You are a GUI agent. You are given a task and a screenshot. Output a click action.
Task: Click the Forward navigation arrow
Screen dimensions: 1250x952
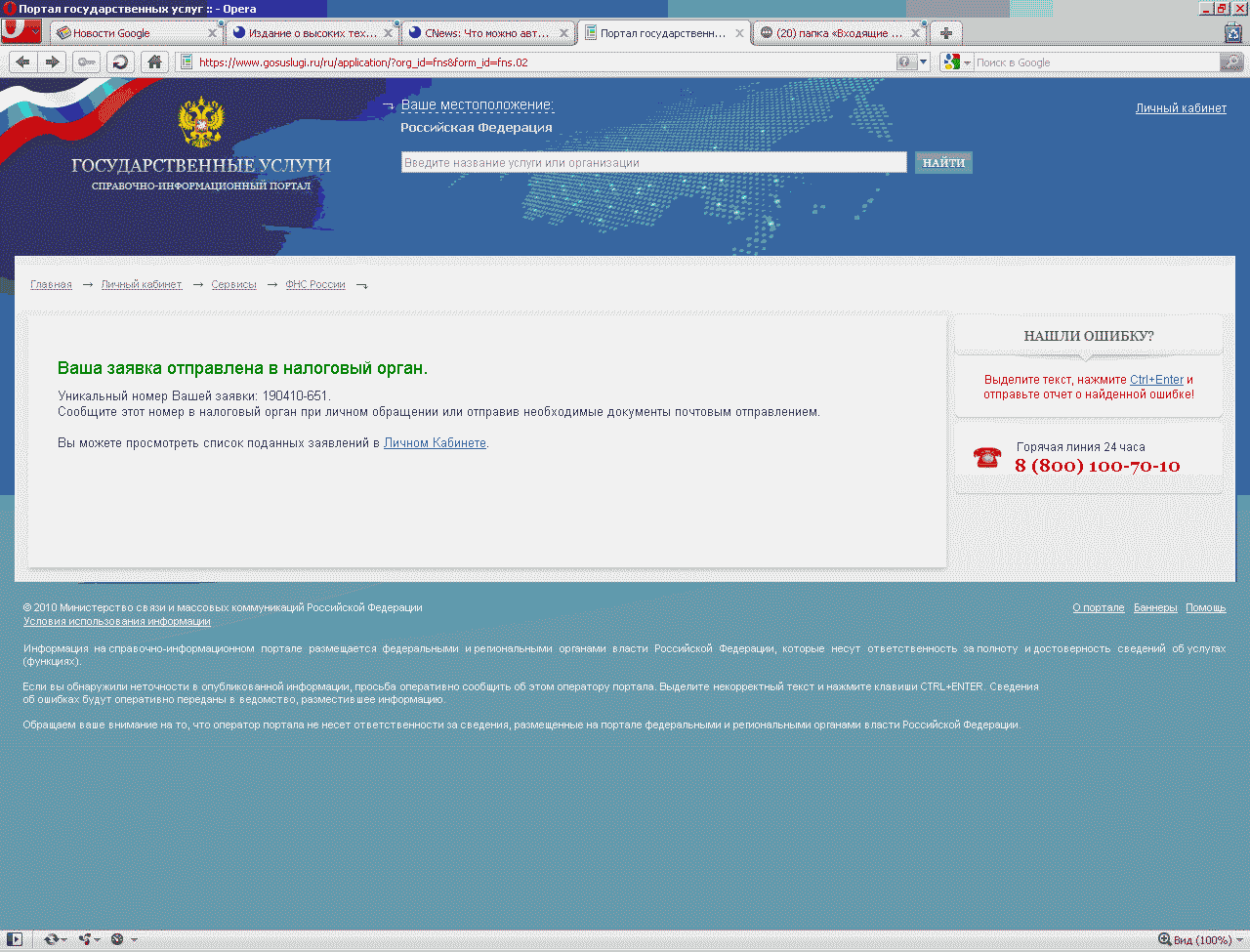click(x=53, y=62)
